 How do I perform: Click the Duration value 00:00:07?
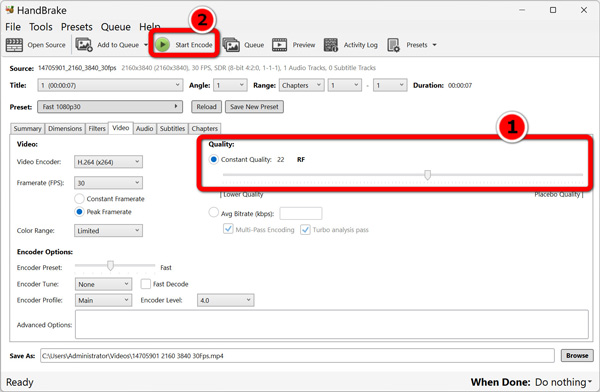tap(460, 85)
